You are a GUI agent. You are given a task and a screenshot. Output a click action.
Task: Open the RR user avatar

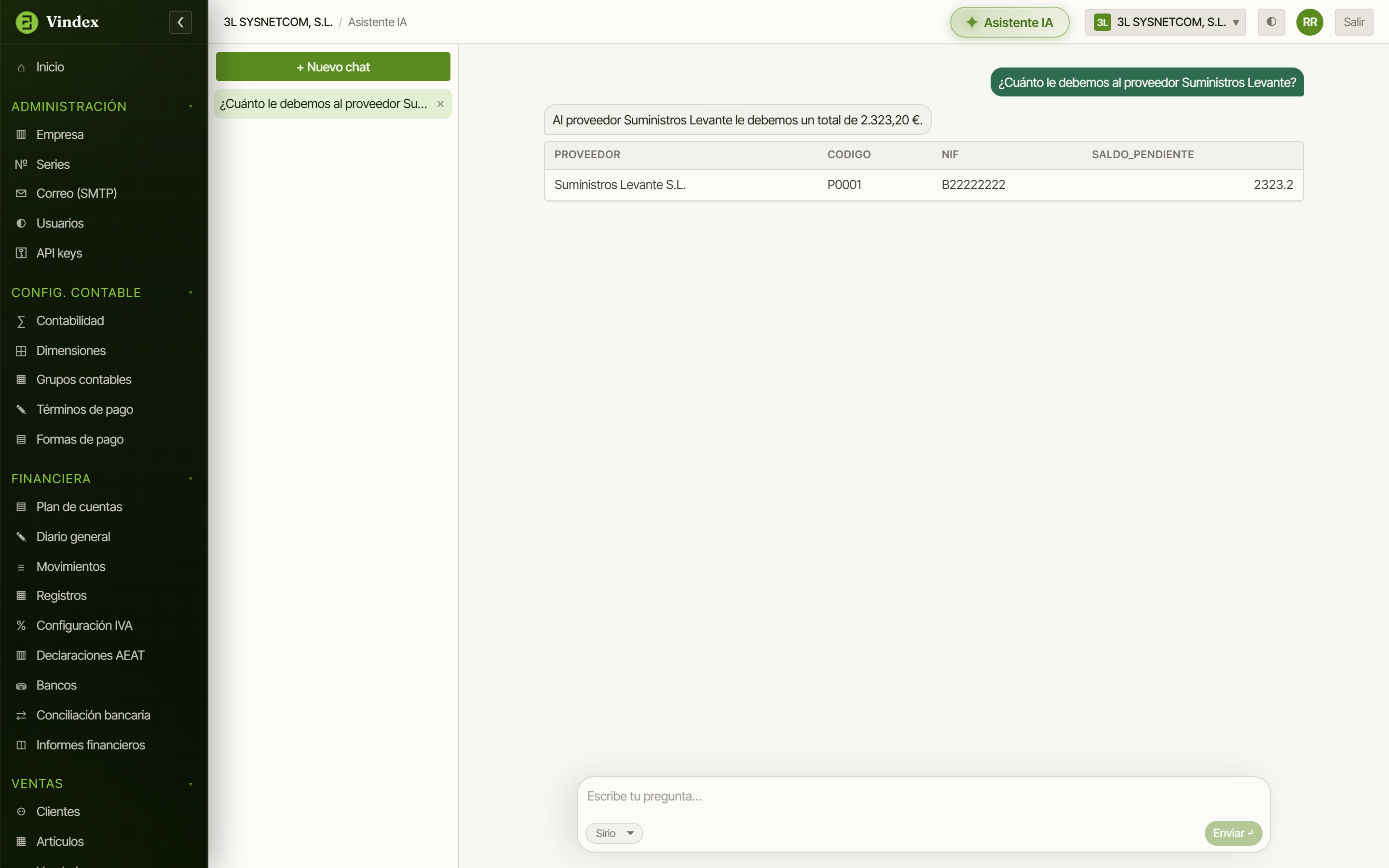[x=1309, y=22]
